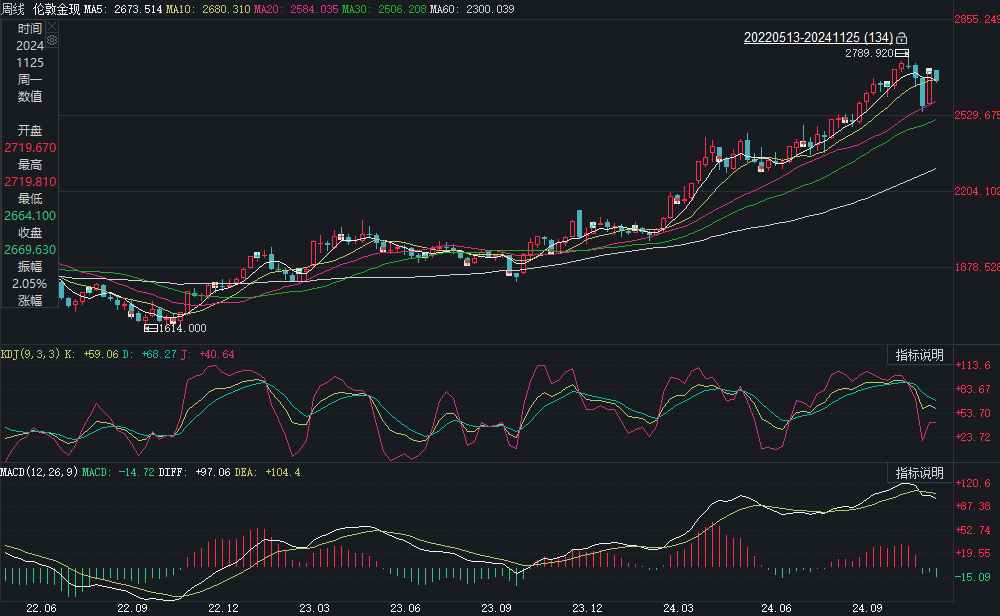The width and height of the screenshot is (1000, 616).
Task: Click the 23.06 time axis marker
Action: coord(406,608)
